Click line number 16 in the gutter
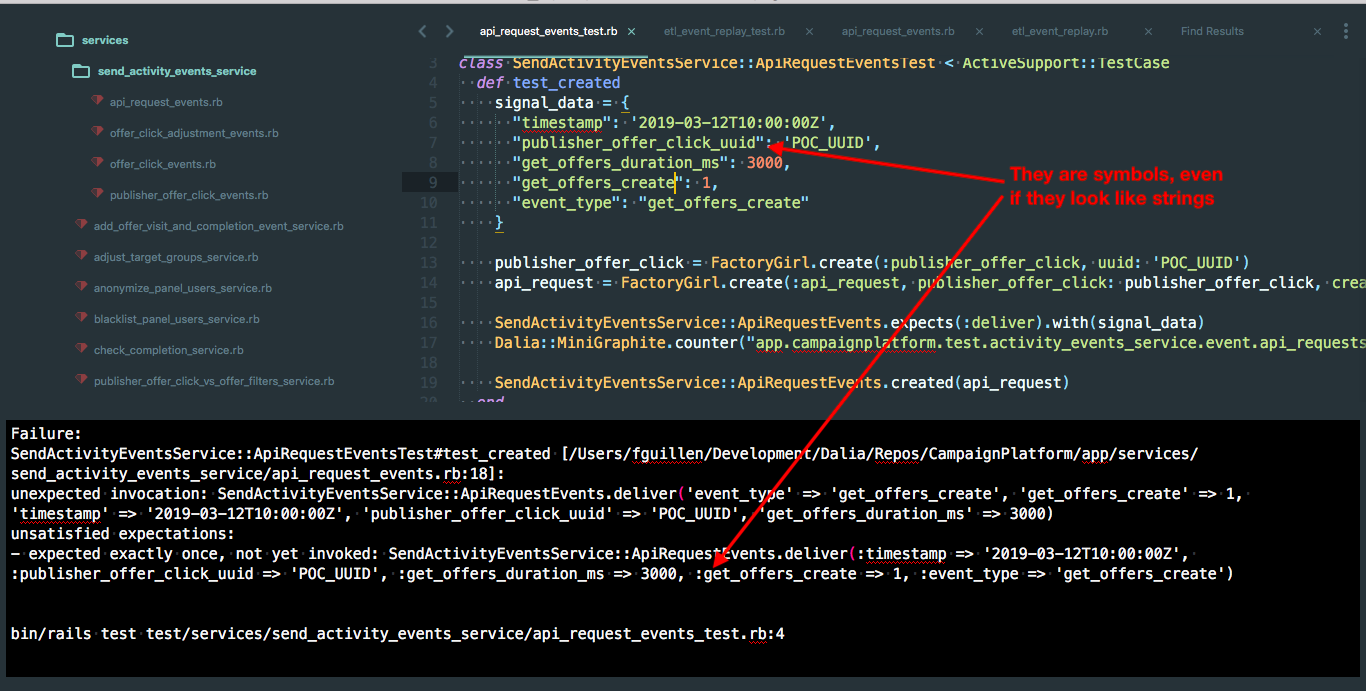This screenshot has width=1366, height=691. click(x=430, y=322)
